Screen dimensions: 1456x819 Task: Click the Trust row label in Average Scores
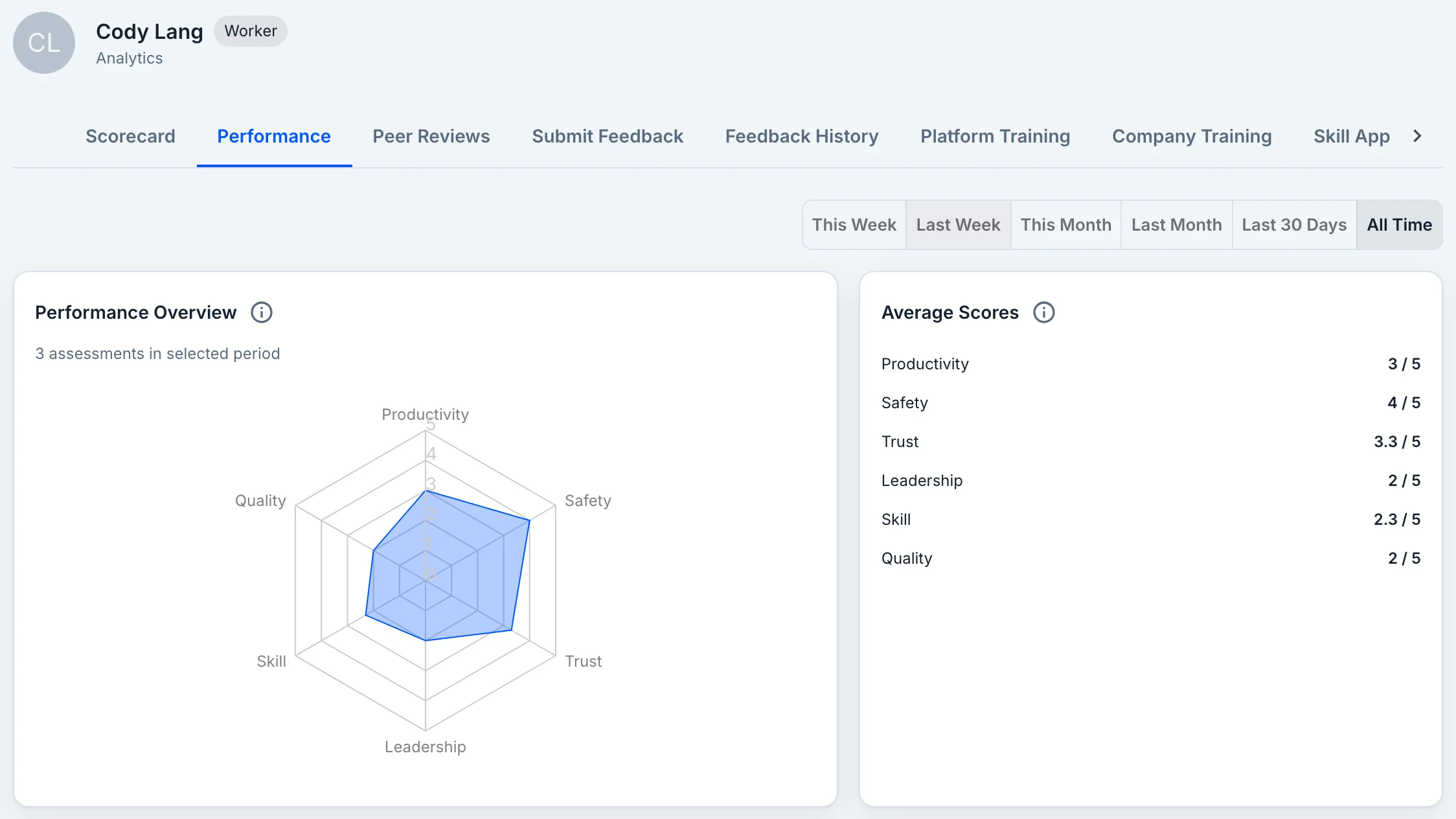coord(900,442)
